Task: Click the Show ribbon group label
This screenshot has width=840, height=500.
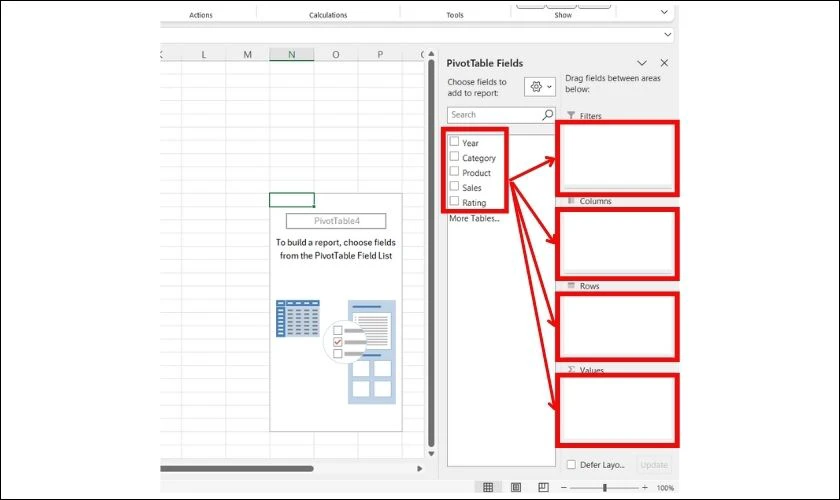Action: [563, 15]
